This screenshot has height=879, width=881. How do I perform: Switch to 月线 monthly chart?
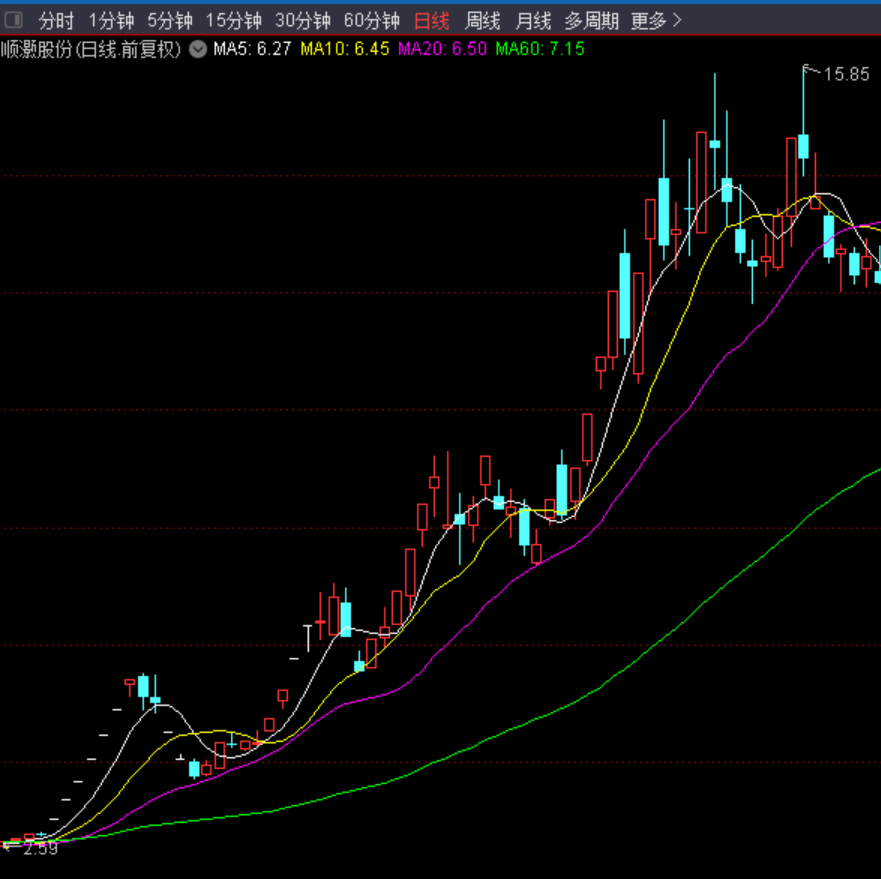pyautogui.click(x=533, y=21)
